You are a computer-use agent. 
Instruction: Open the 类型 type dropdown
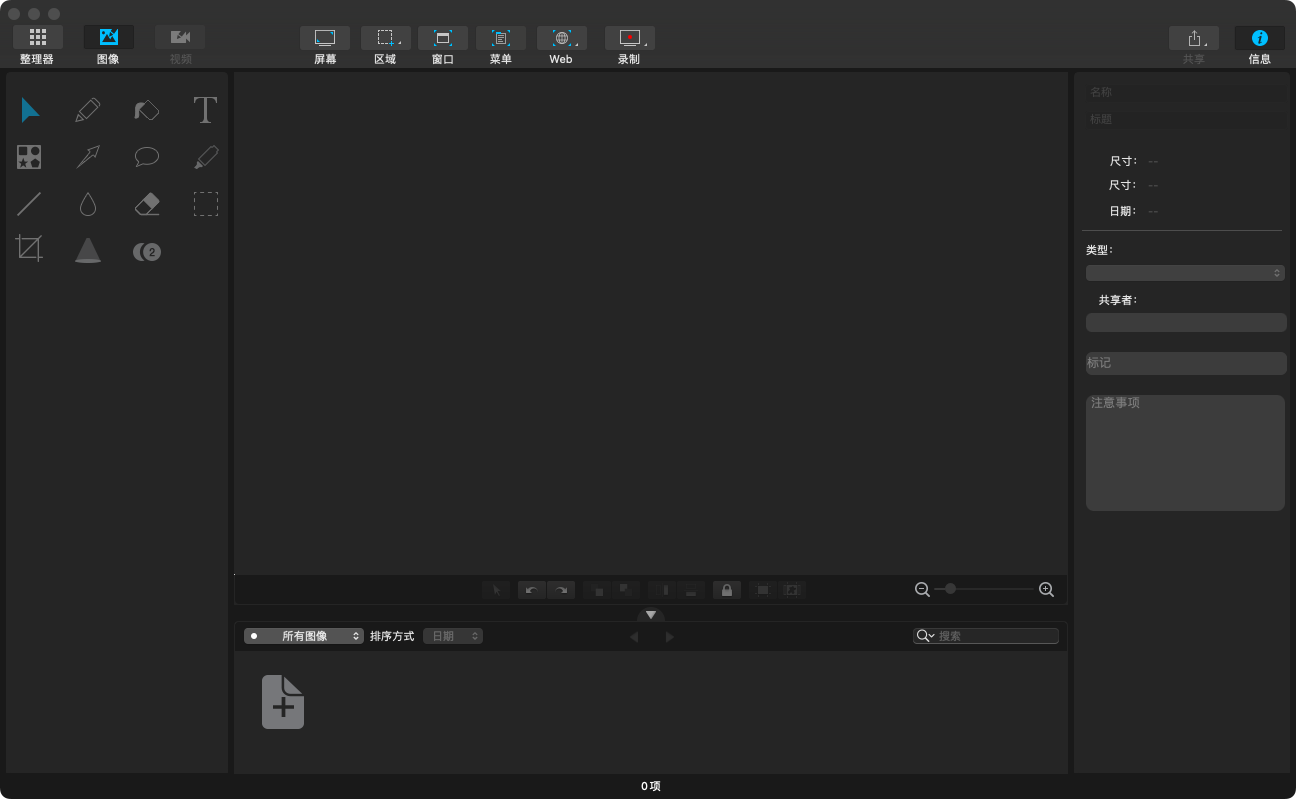[x=1185, y=273]
